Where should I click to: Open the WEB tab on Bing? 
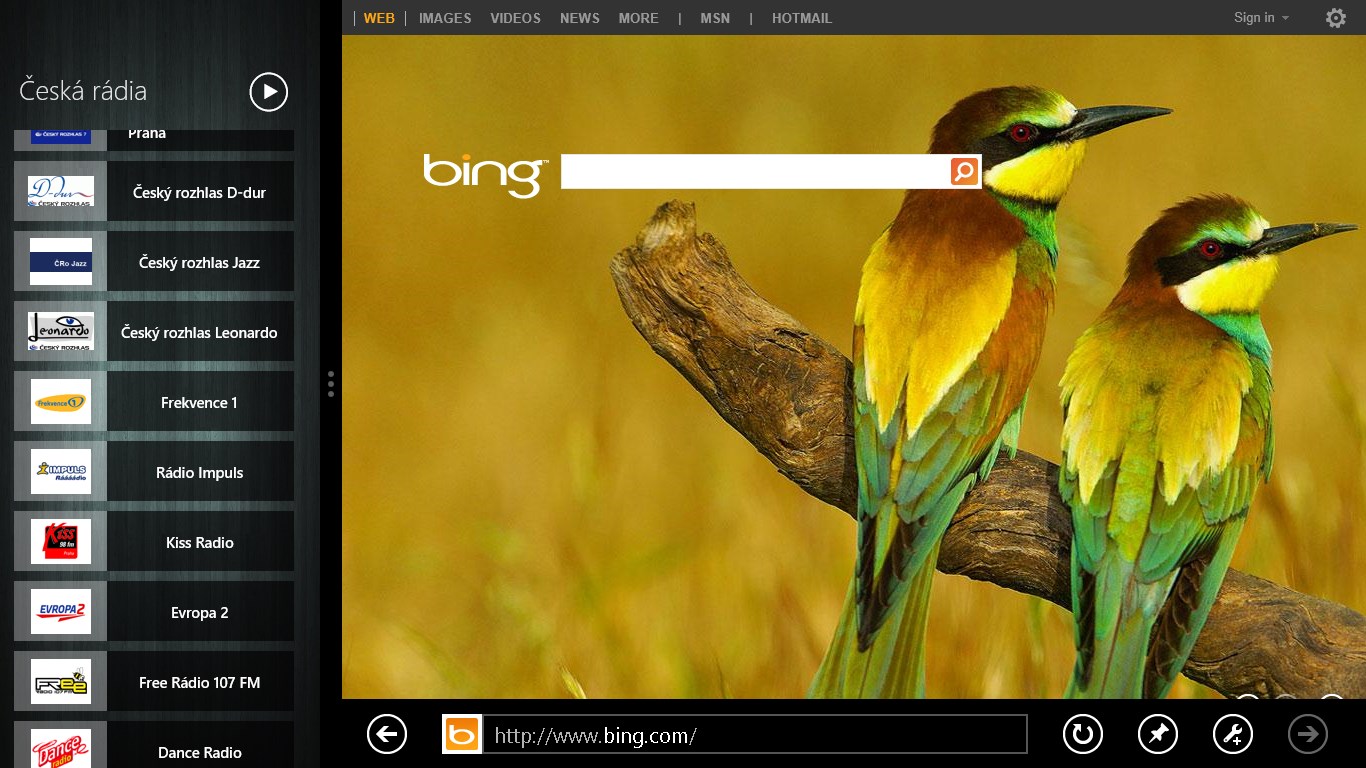point(379,18)
